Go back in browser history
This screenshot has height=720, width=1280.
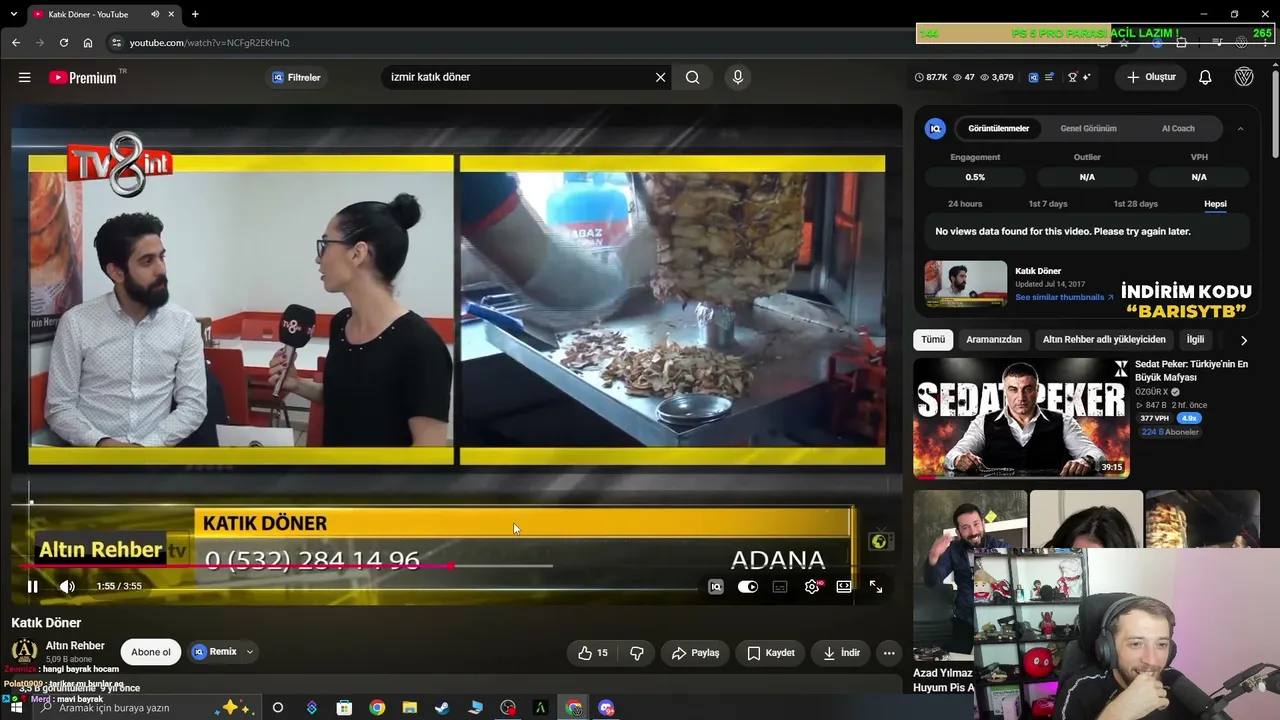16,43
